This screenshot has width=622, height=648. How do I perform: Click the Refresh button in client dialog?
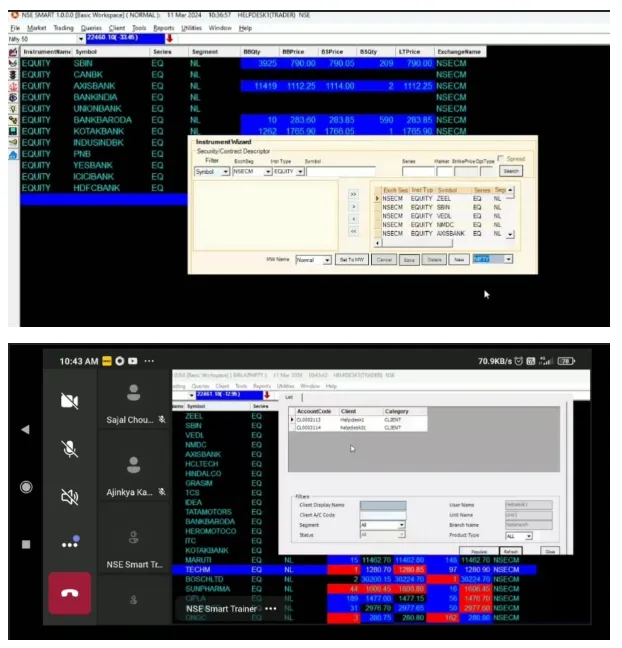click(511, 552)
